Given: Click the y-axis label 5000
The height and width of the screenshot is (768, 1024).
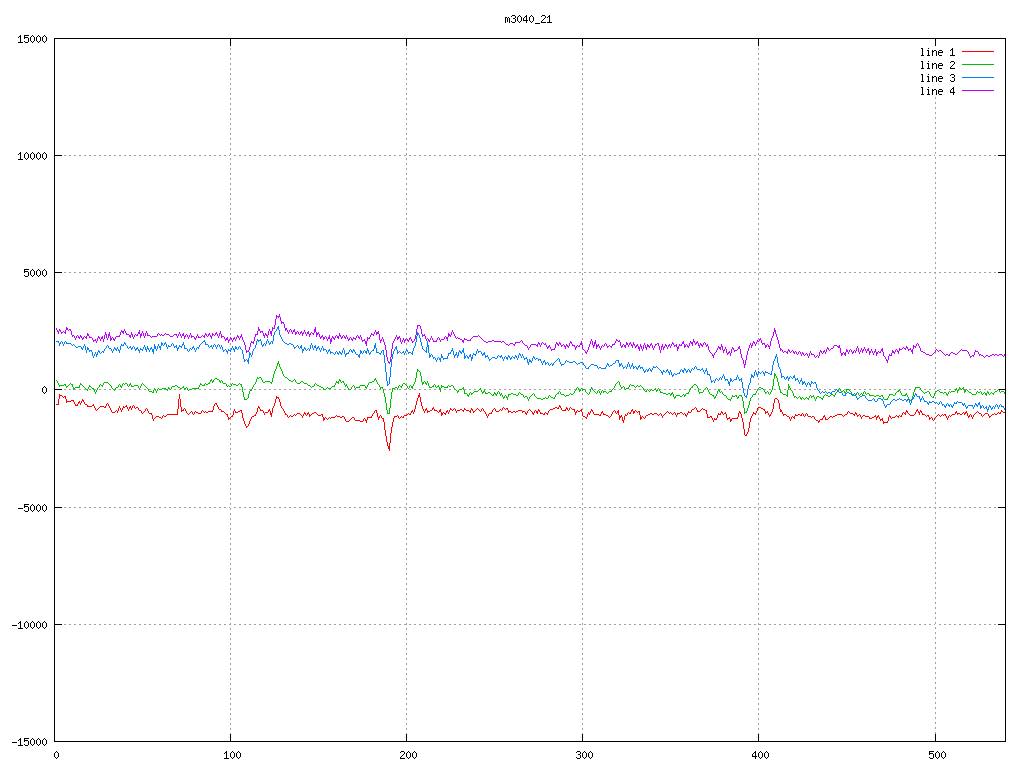Looking at the screenshot, I should [35, 273].
